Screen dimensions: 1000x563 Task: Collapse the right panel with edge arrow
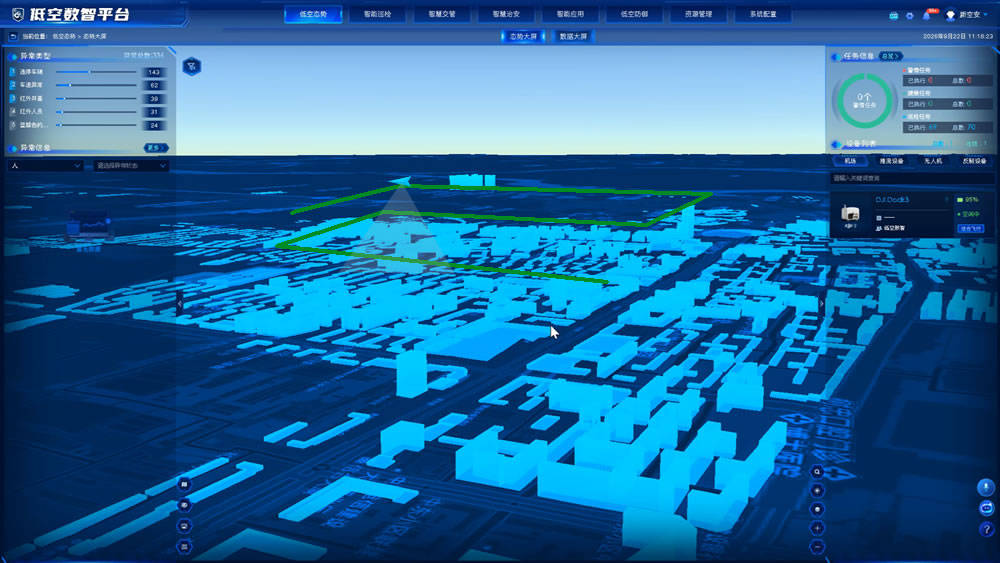(x=821, y=304)
